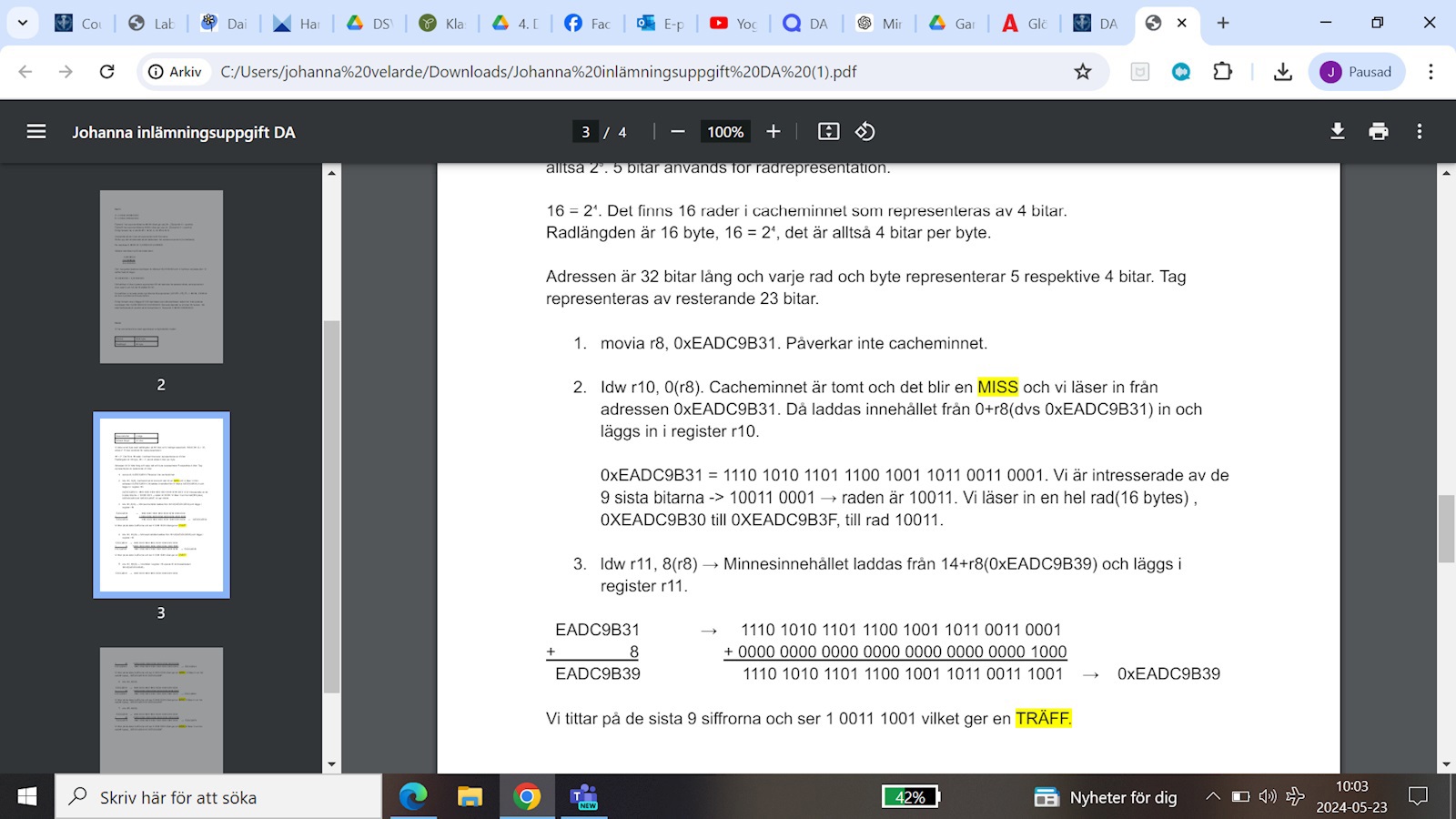Open the Chrome extensions puzzle icon
The height and width of the screenshot is (819, 1456).
pyautogui.click(x=1222, y=72)
